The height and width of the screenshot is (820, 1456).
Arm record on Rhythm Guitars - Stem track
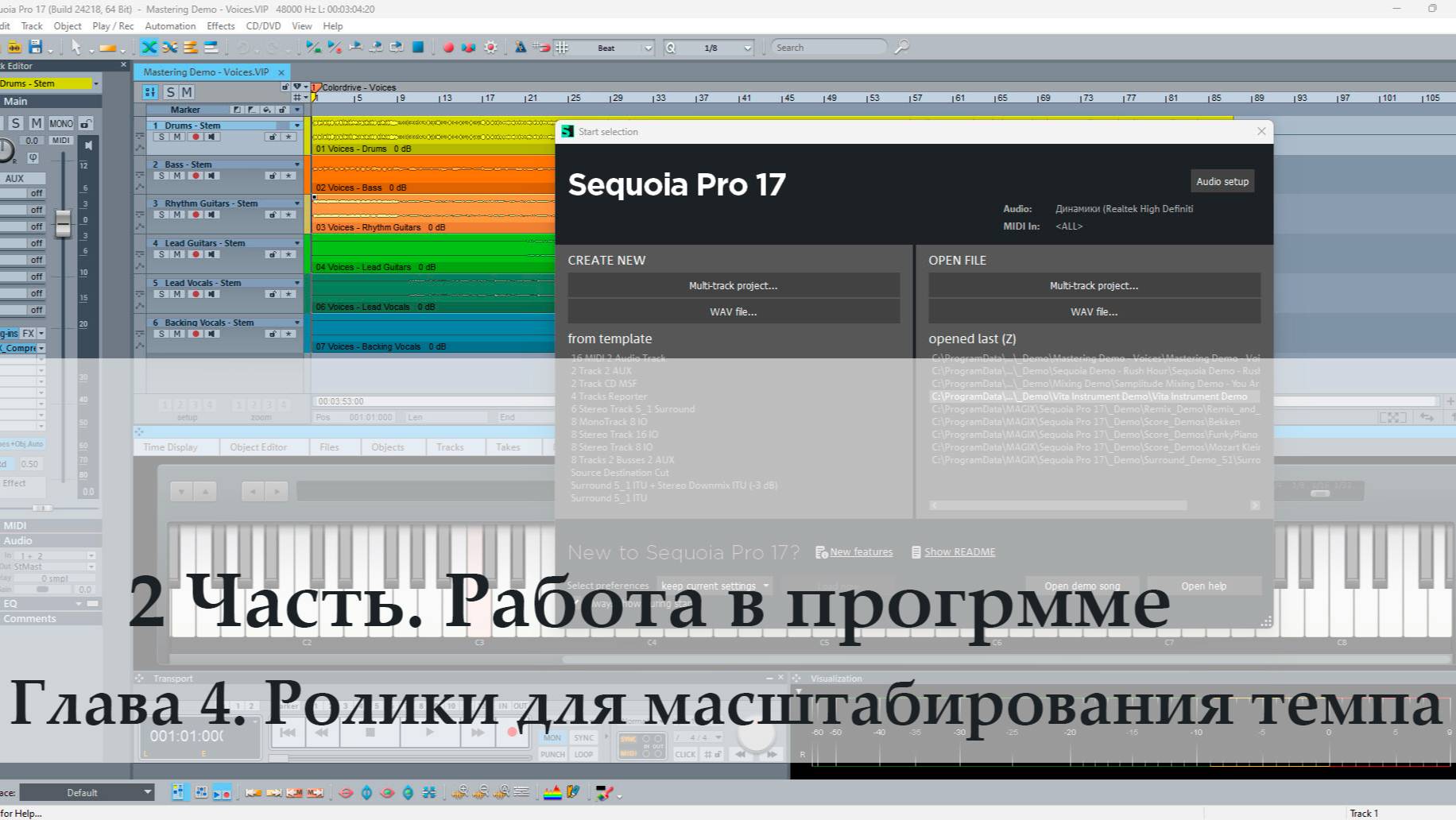(x=195, y=215)
